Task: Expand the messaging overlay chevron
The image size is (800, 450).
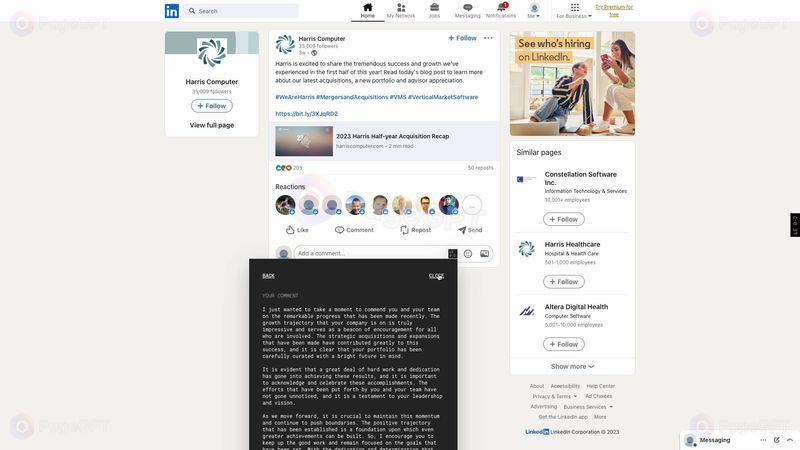Action: click(790, 440)
